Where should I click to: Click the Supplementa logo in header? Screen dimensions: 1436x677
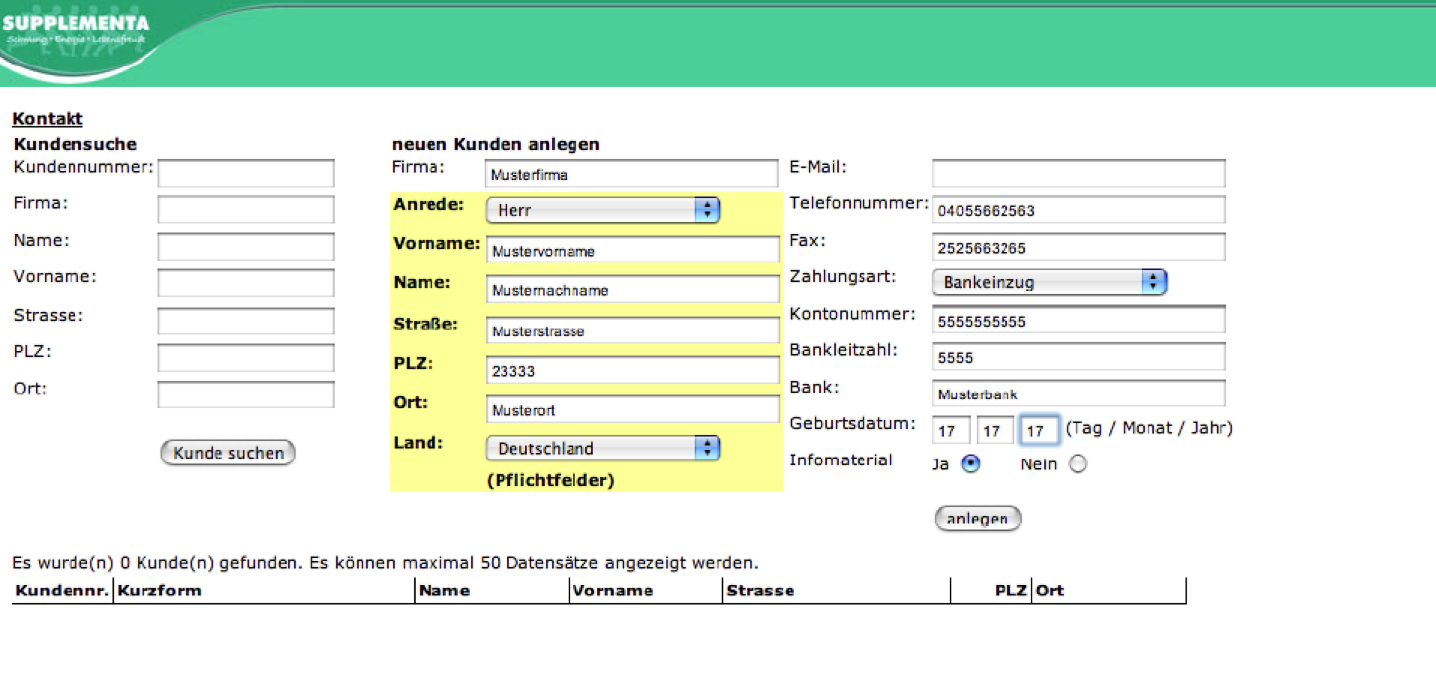click(76, 30)
